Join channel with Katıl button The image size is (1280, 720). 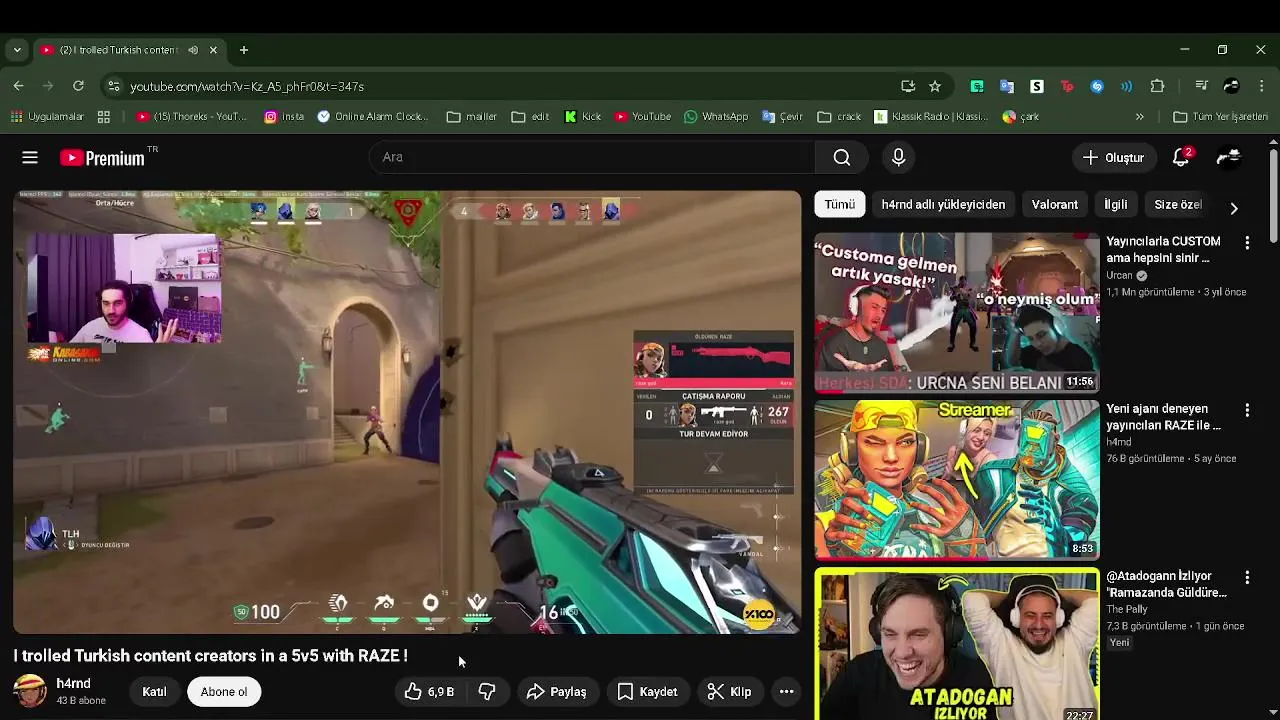click(154, 692)
